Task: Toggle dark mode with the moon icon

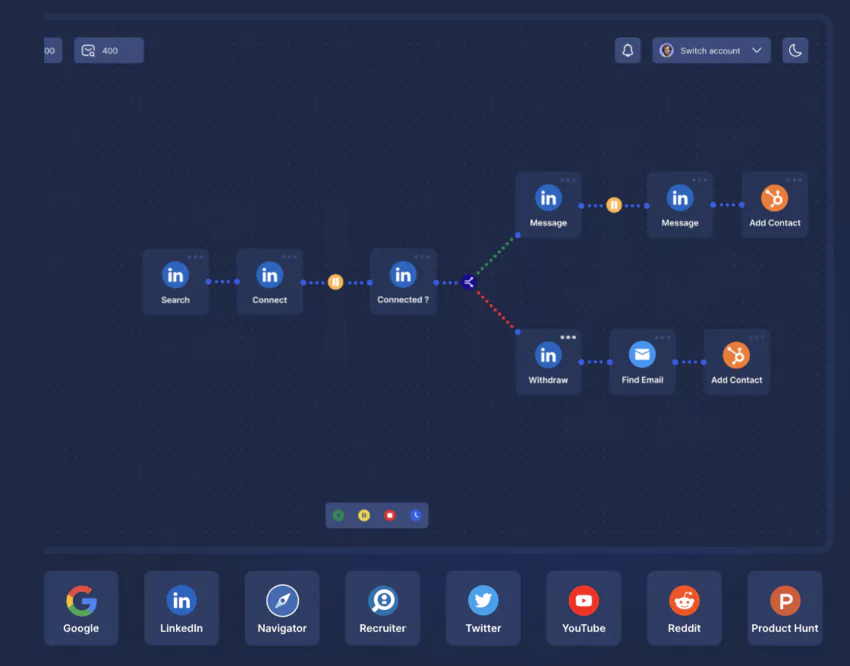Action: tap(795, 50)
